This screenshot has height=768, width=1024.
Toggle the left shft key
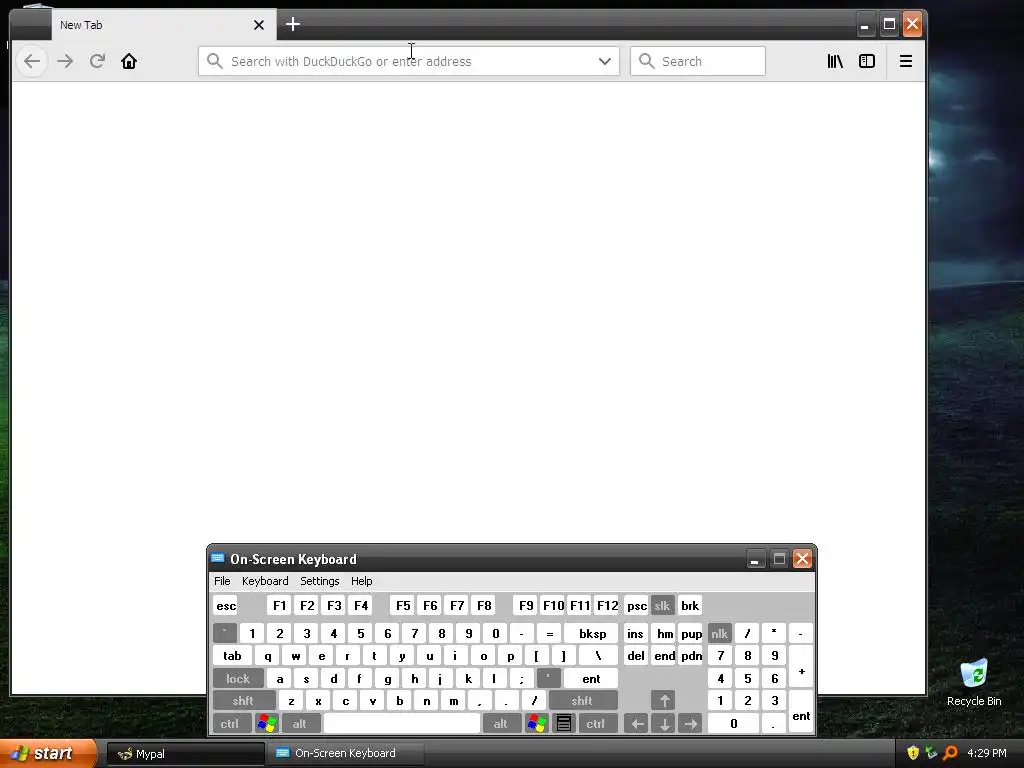click(x=243, y=701)
